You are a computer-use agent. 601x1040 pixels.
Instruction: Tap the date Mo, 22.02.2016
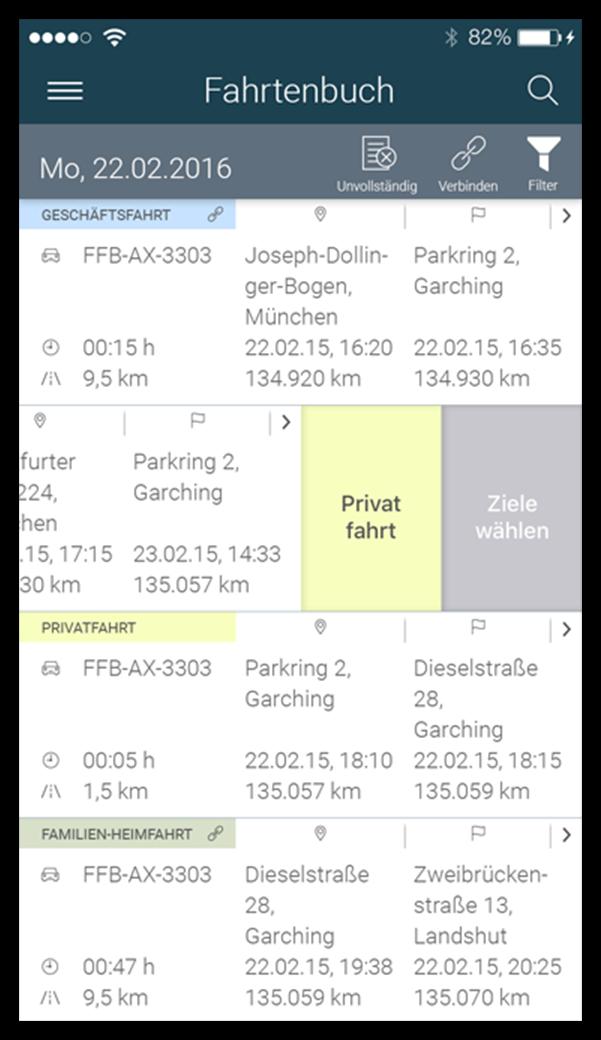135,168
